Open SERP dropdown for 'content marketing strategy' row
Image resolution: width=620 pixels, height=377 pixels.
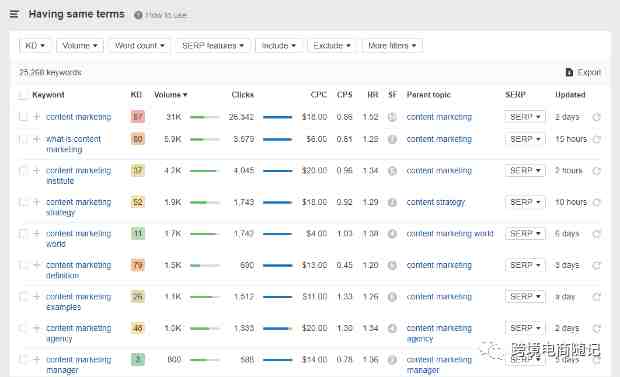(x=525, y=202)
